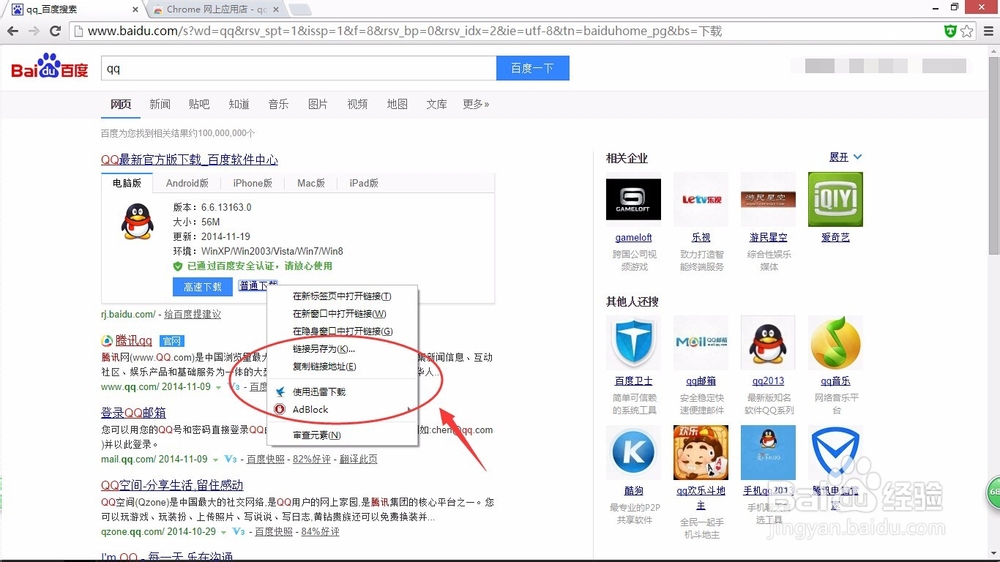Click the 百度卫士 shield icon
The image size is (1000, 562).
click(633, 343)
